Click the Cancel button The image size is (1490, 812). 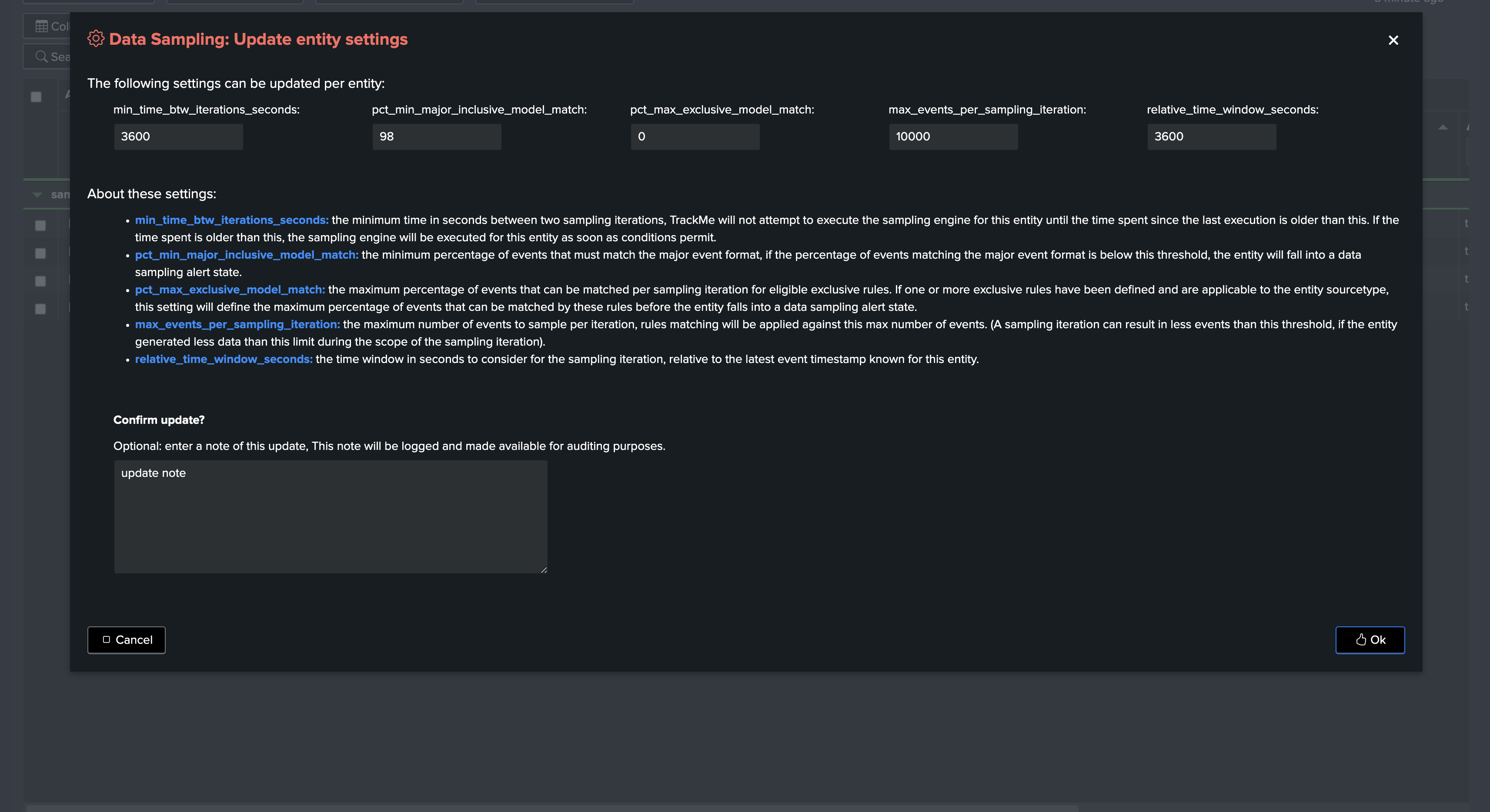pos(126,640)
